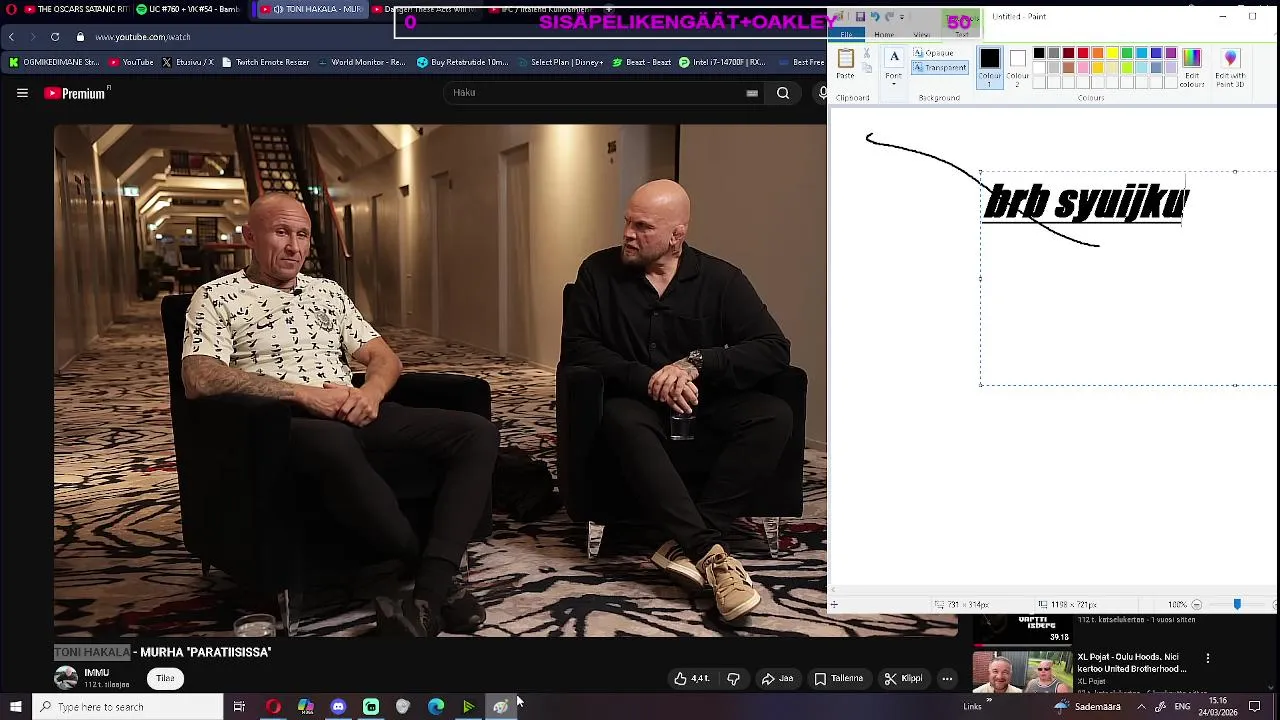Open the Windows Start menu
Screen dimensions: 1280x720
(15, 707)
